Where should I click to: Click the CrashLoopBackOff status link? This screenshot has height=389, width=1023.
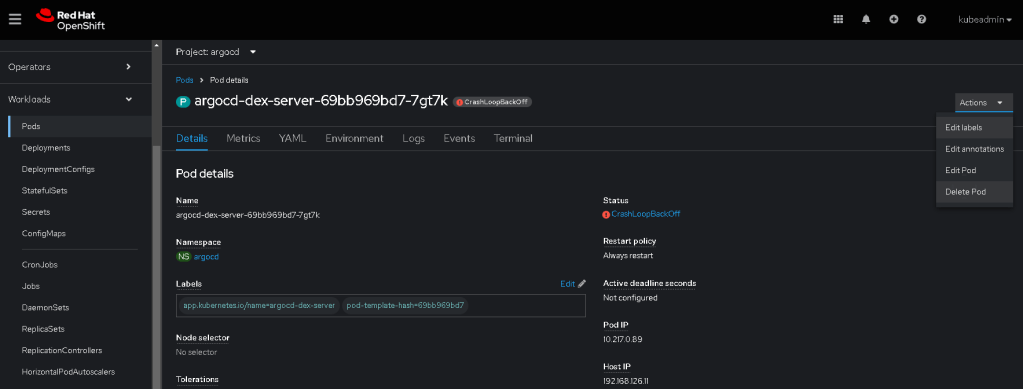coord(645,214)
